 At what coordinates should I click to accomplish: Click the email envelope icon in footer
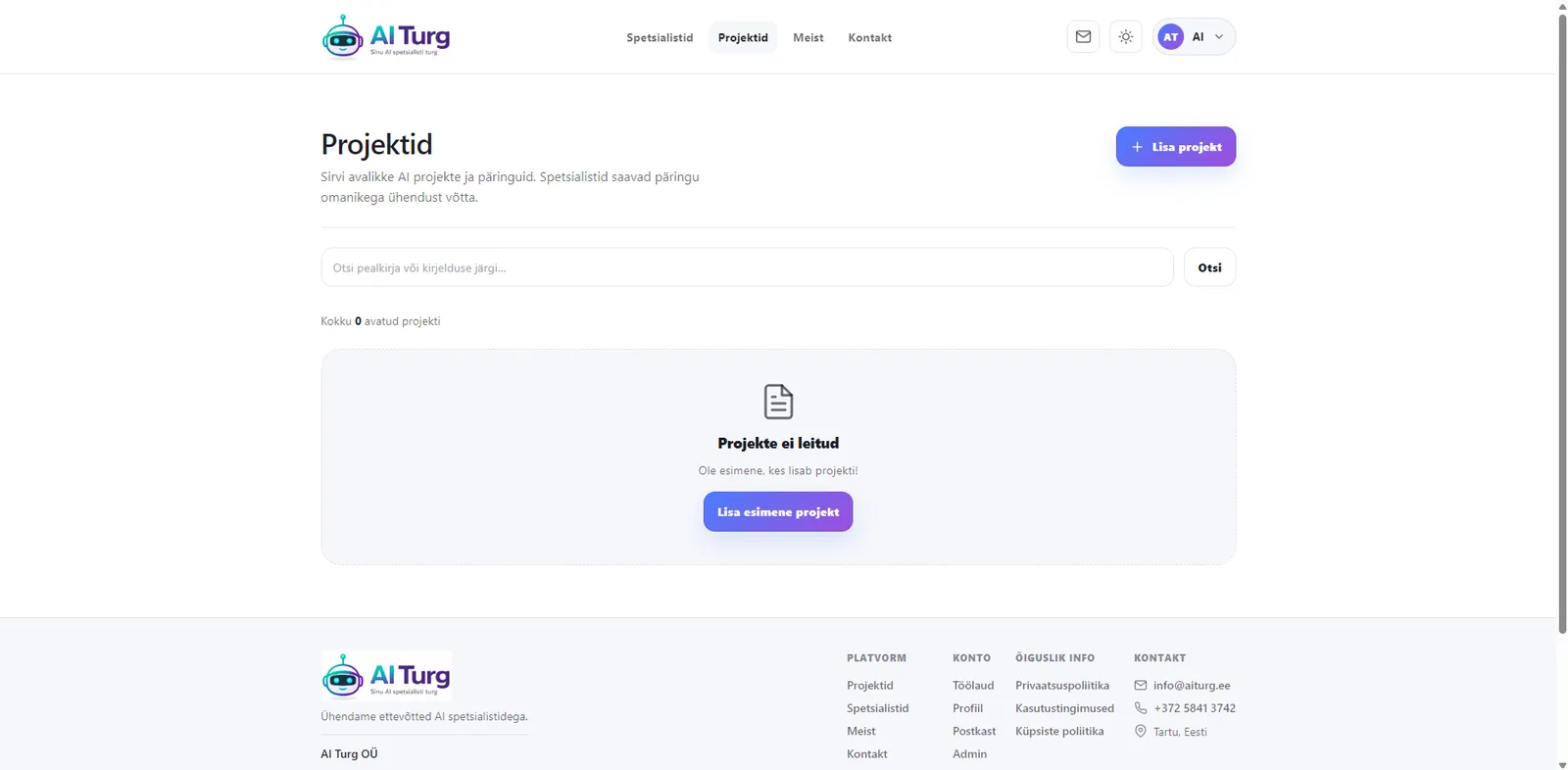click(1141, 686)
